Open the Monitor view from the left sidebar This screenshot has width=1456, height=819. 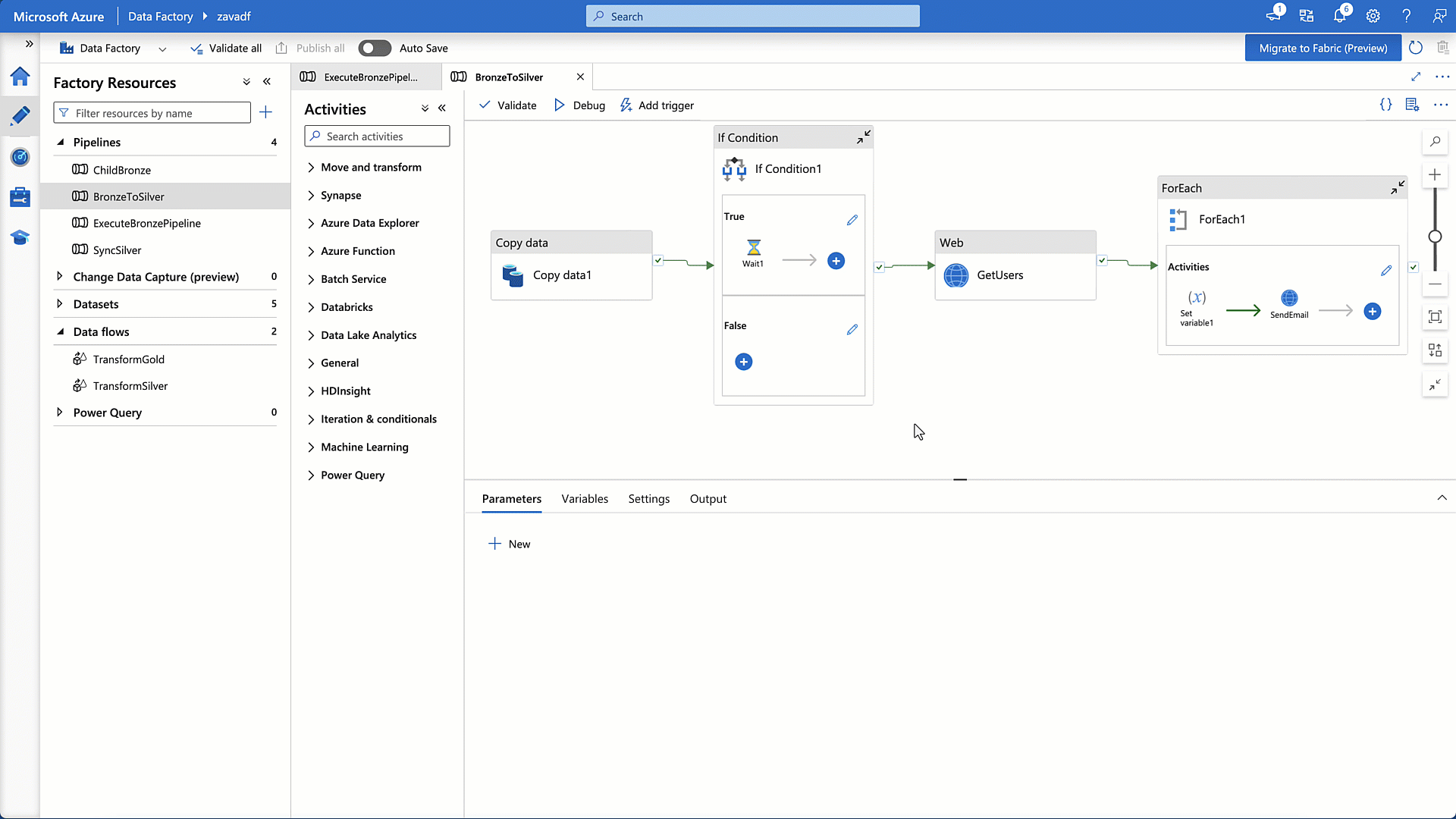20,157
